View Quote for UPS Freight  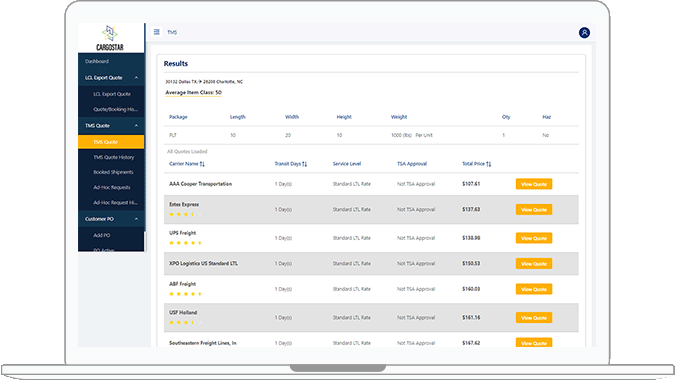click(x=534, y=238)
